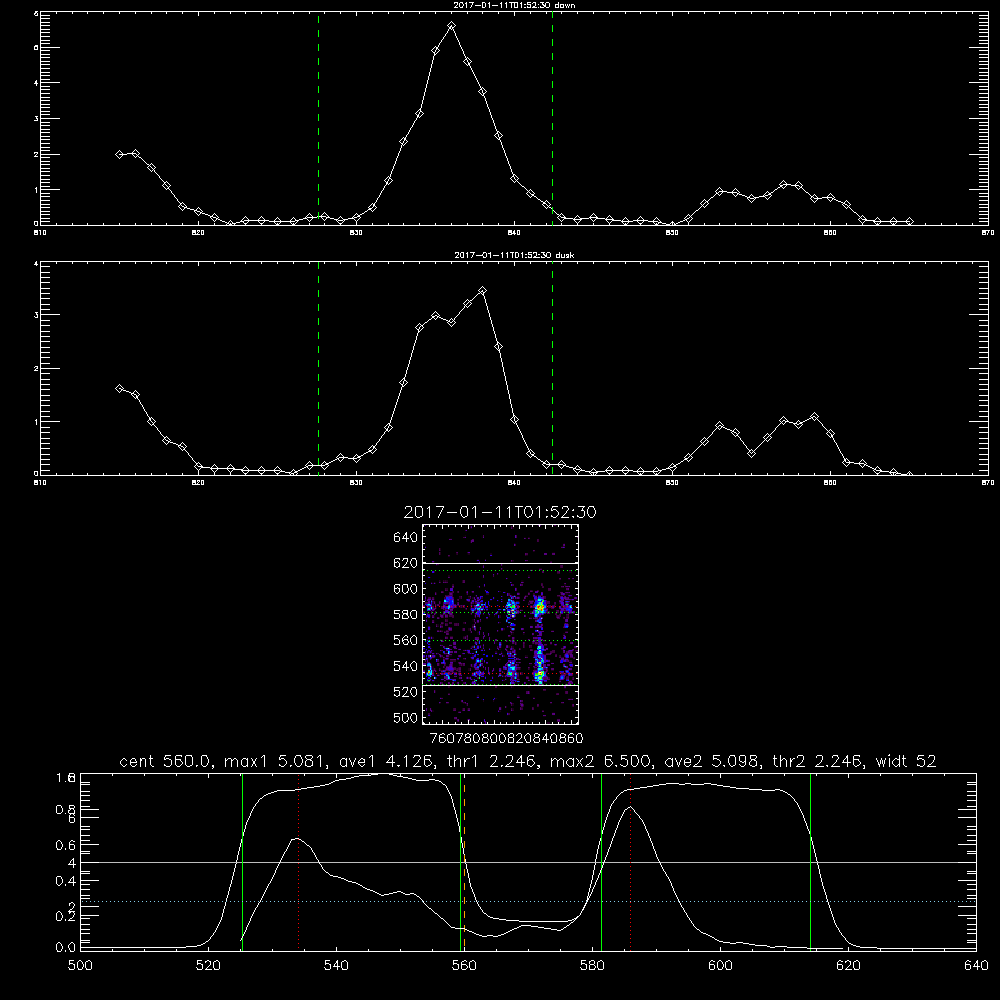Image resolution: width=1000 pixels, height=1000 pixels.
Task: Click the dusk plot title '2017-01-11T01:52:30 dusk'
Action: [514, 255]
